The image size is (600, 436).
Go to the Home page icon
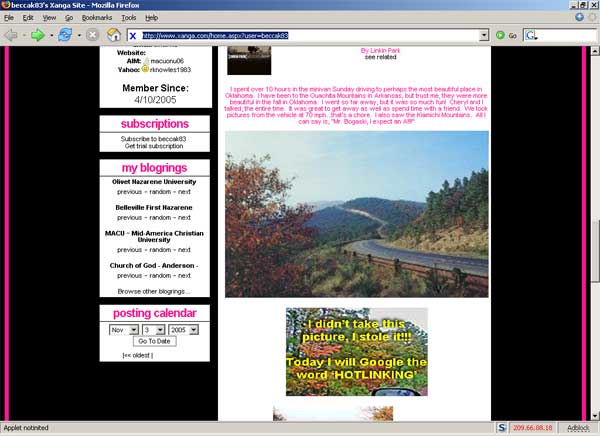(114, 35)
